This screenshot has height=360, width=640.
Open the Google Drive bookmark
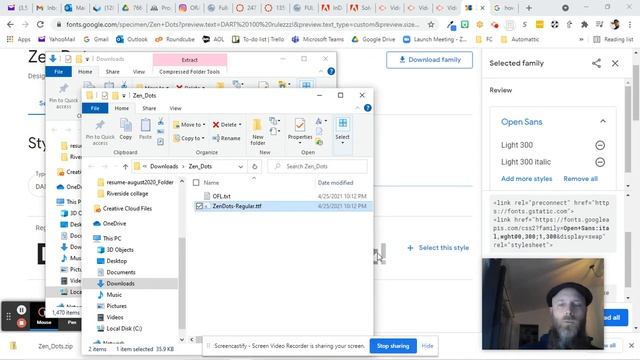tap(373, 39)
